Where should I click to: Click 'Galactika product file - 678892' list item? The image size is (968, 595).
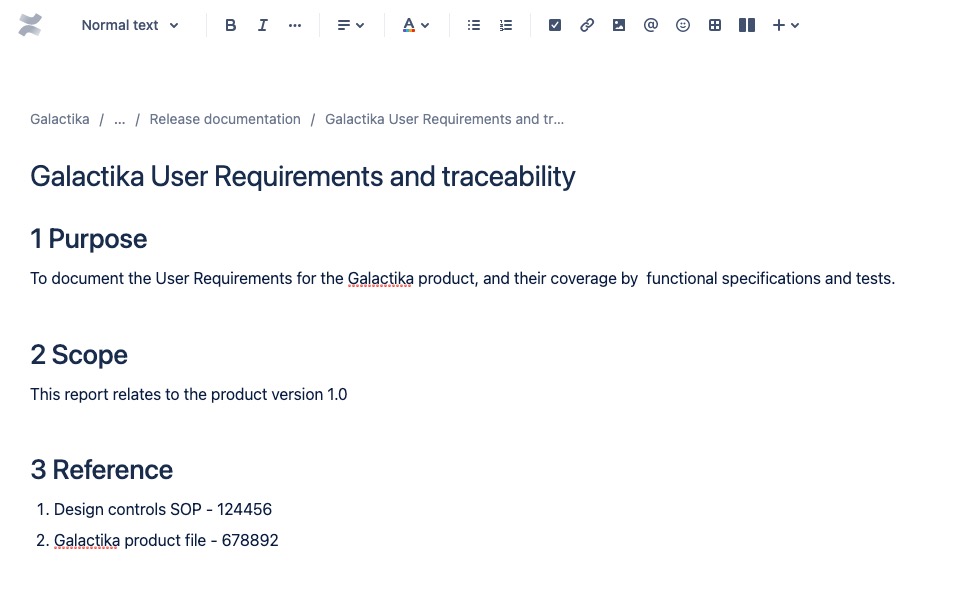pyautogui.click(x=166, y=540)
